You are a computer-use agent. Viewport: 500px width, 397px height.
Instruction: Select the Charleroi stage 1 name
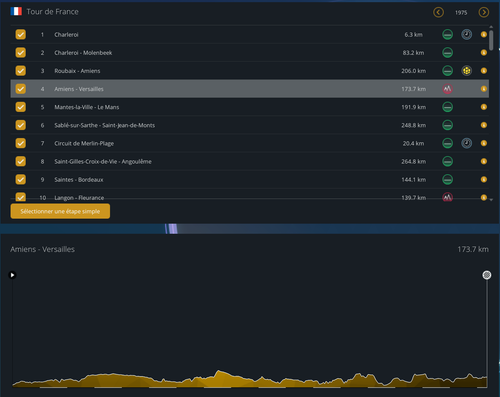(66, 35)
